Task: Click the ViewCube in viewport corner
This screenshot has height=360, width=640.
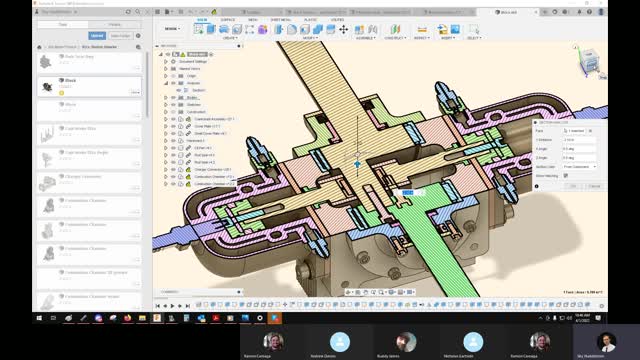Action: (590, 61)
